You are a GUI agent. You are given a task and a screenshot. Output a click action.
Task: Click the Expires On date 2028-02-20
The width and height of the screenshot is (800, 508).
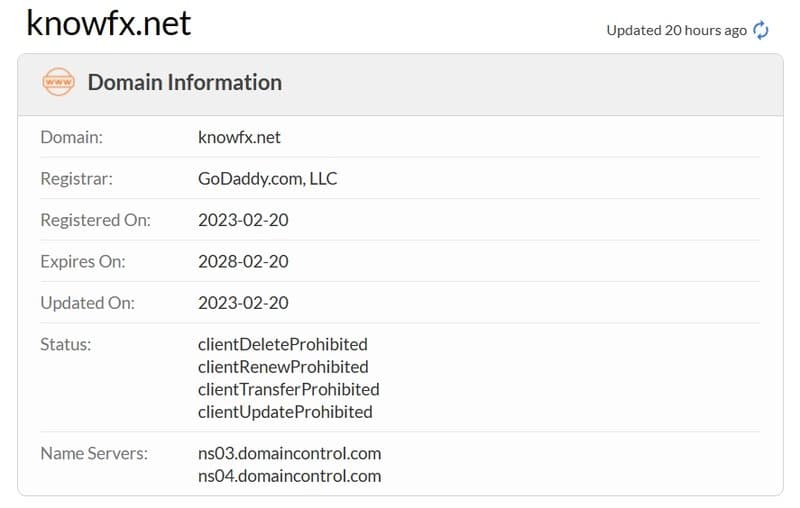tap(243, 261)
